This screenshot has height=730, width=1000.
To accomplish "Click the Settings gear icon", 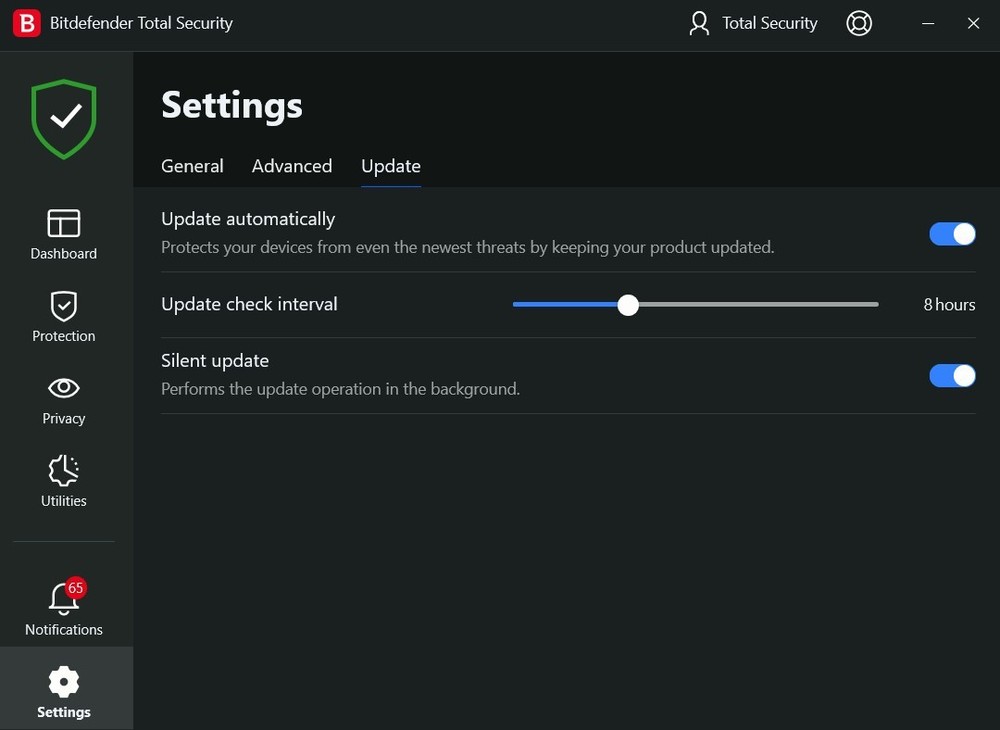I will [63, 682].
